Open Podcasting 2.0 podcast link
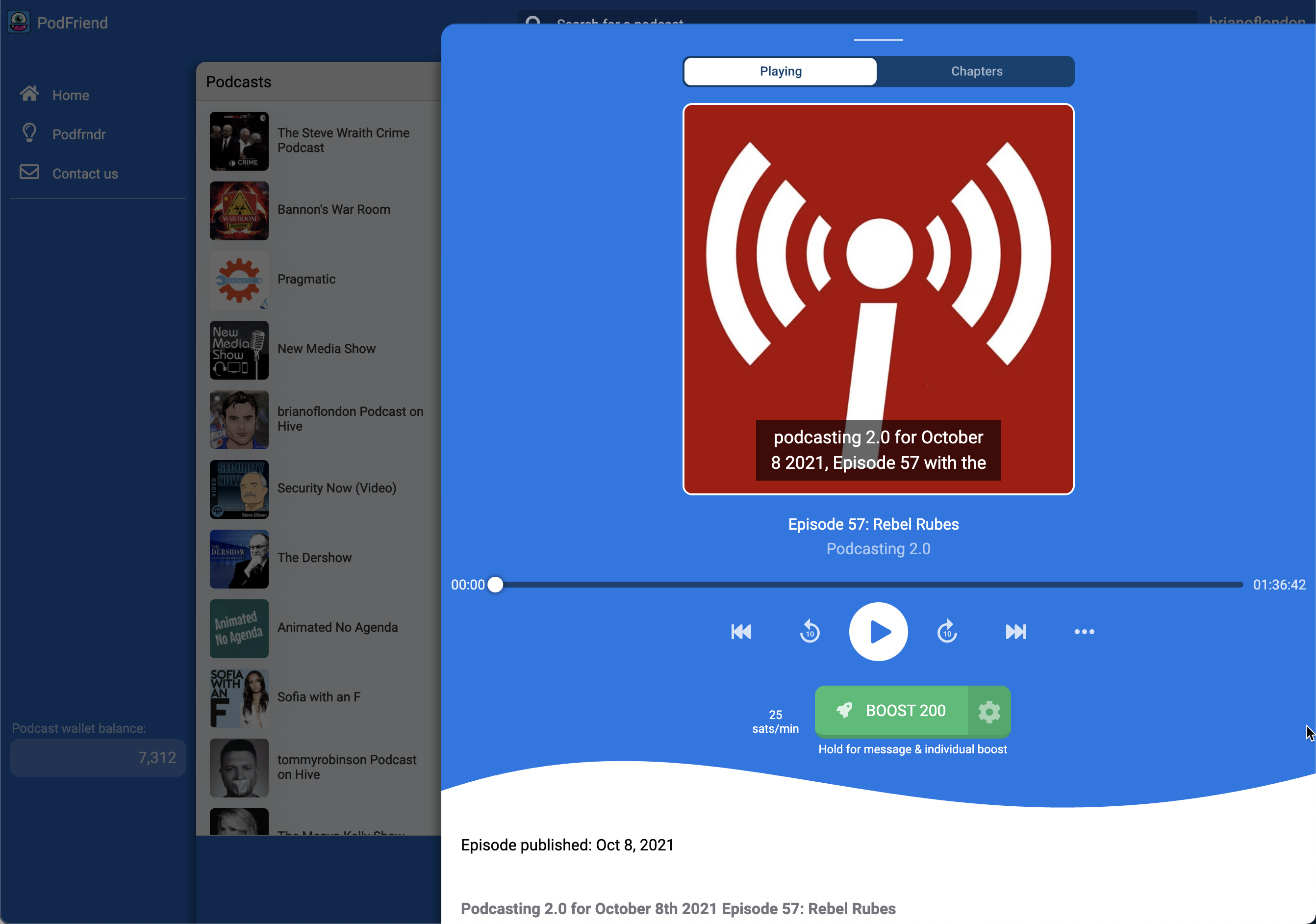 tap(878, 548)
